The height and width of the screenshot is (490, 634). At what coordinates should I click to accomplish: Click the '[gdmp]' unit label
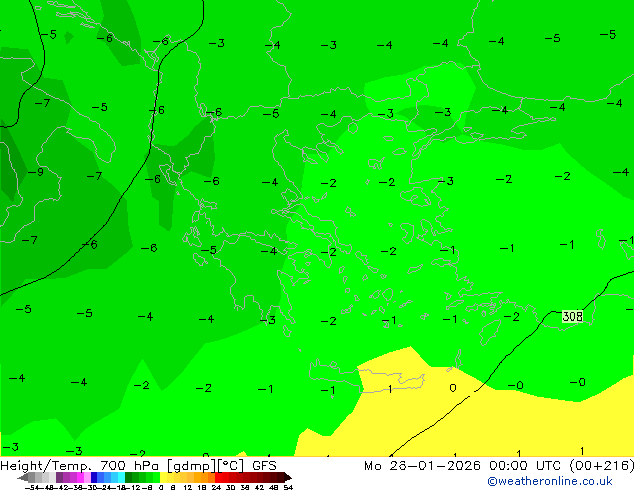click(x=192, y=466)
